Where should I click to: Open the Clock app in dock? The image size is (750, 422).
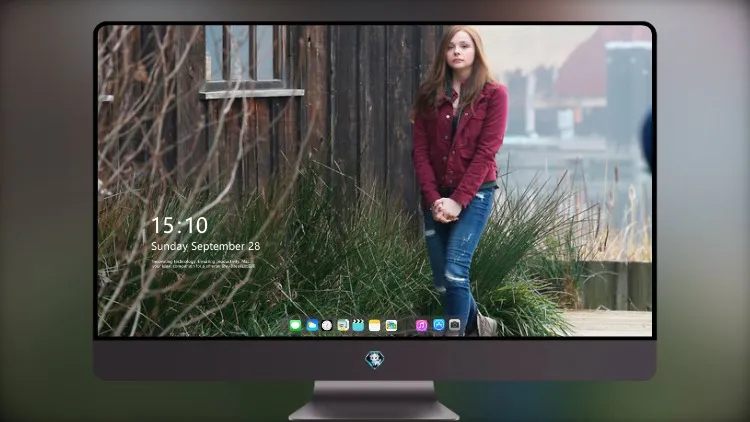point(327,325)
